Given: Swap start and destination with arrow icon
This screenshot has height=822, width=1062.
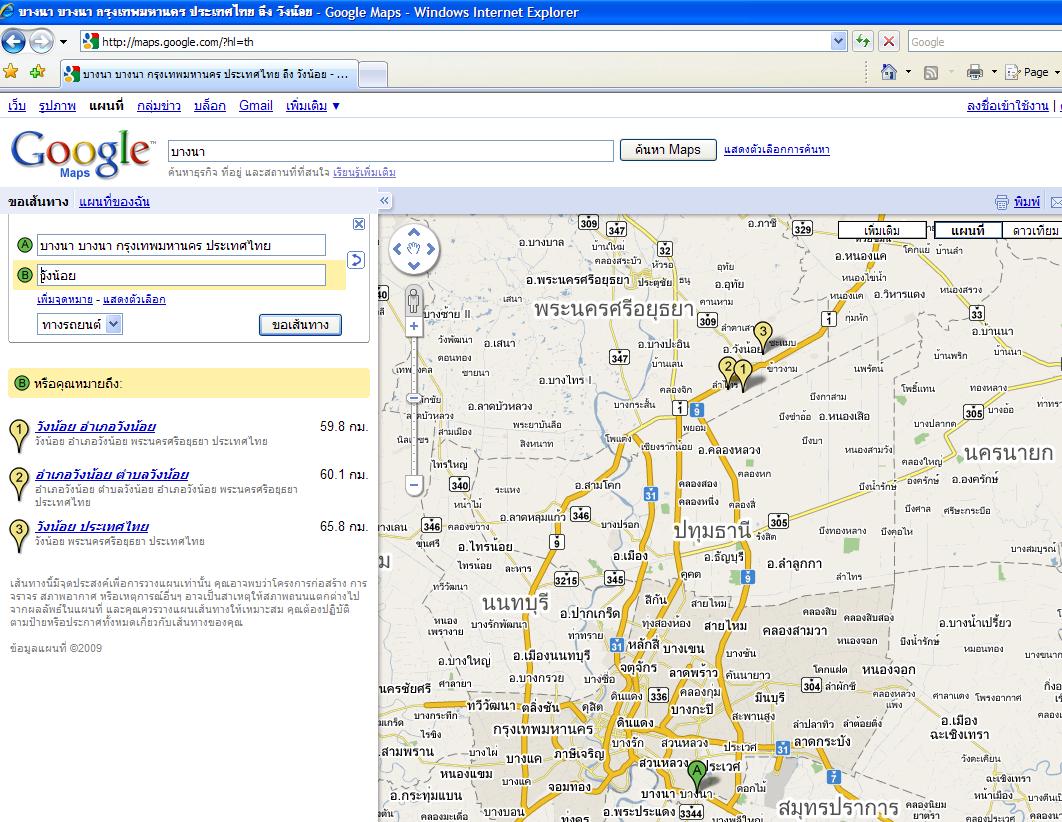Looking at the screenshot, I should tap(356, 260).
